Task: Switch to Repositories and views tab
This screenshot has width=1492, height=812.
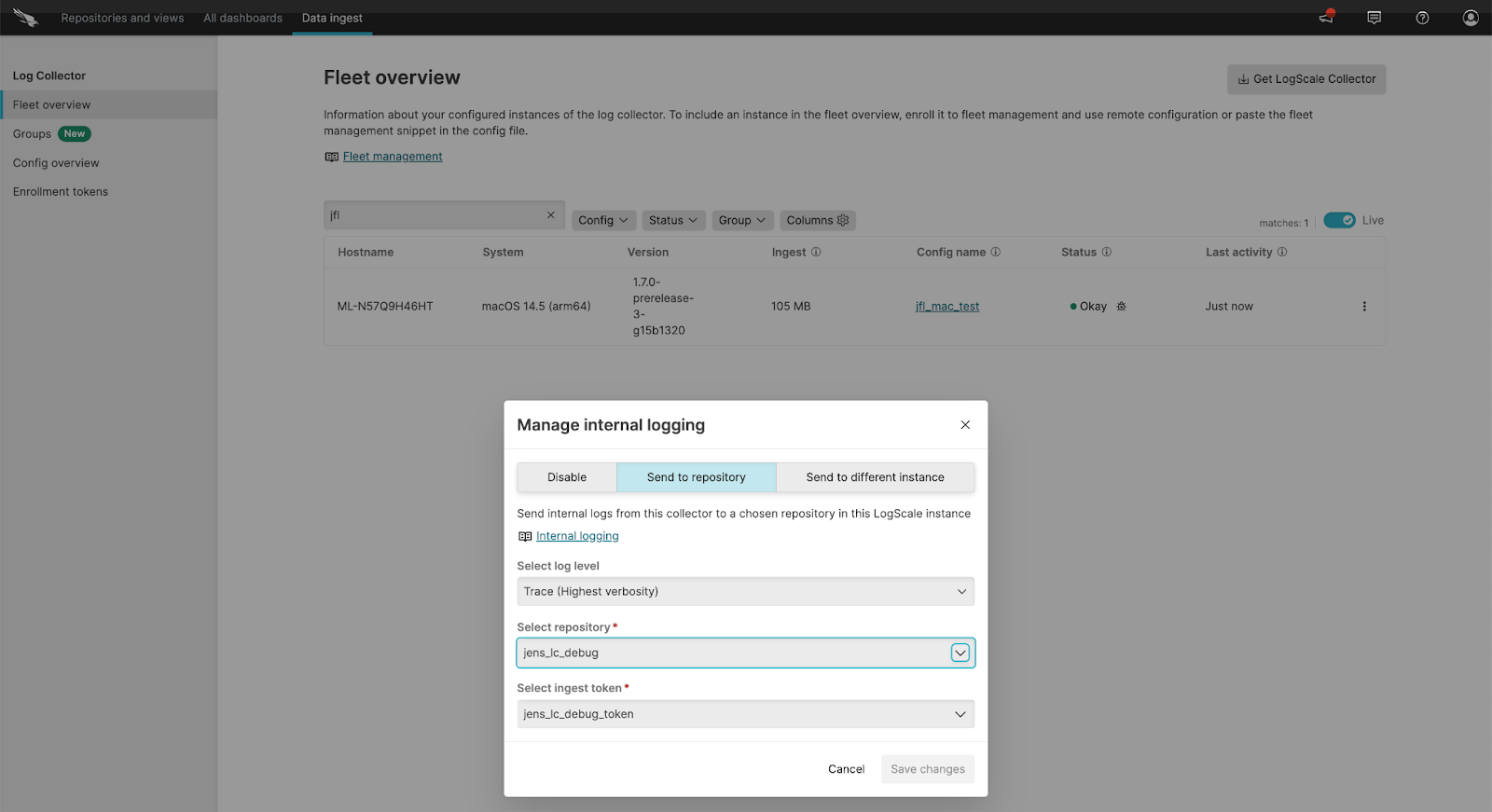Action: coord(122,18)
